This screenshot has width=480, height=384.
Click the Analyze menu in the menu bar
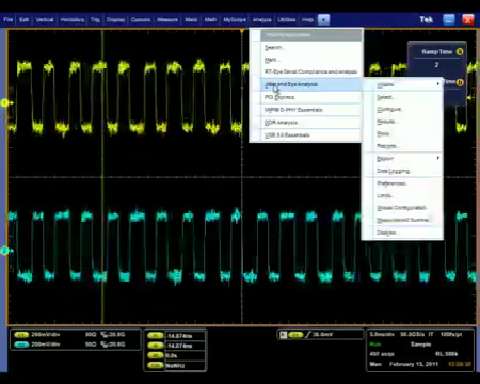coord(262,20)
